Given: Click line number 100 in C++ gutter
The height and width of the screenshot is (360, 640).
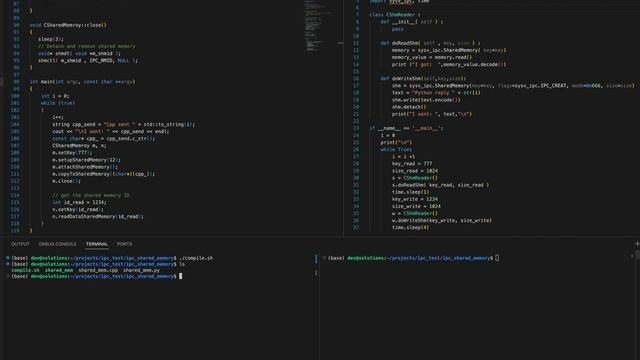Looking at the screenshot, I should 15,96.
